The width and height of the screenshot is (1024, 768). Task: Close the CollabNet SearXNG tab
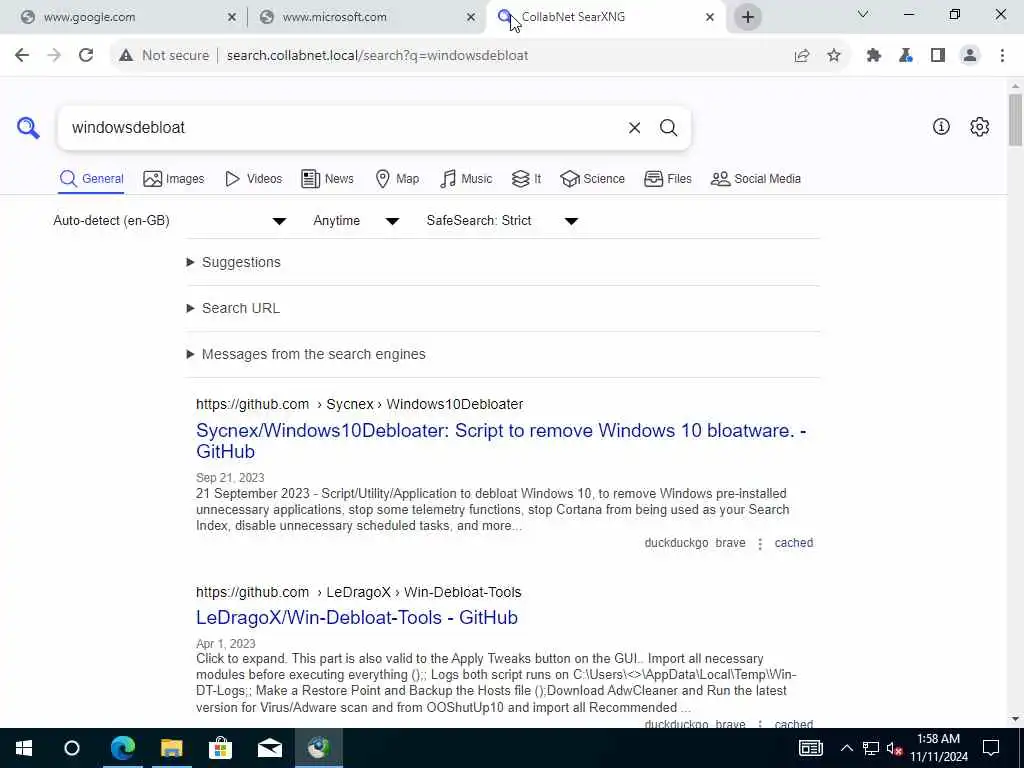pos(710,18)
